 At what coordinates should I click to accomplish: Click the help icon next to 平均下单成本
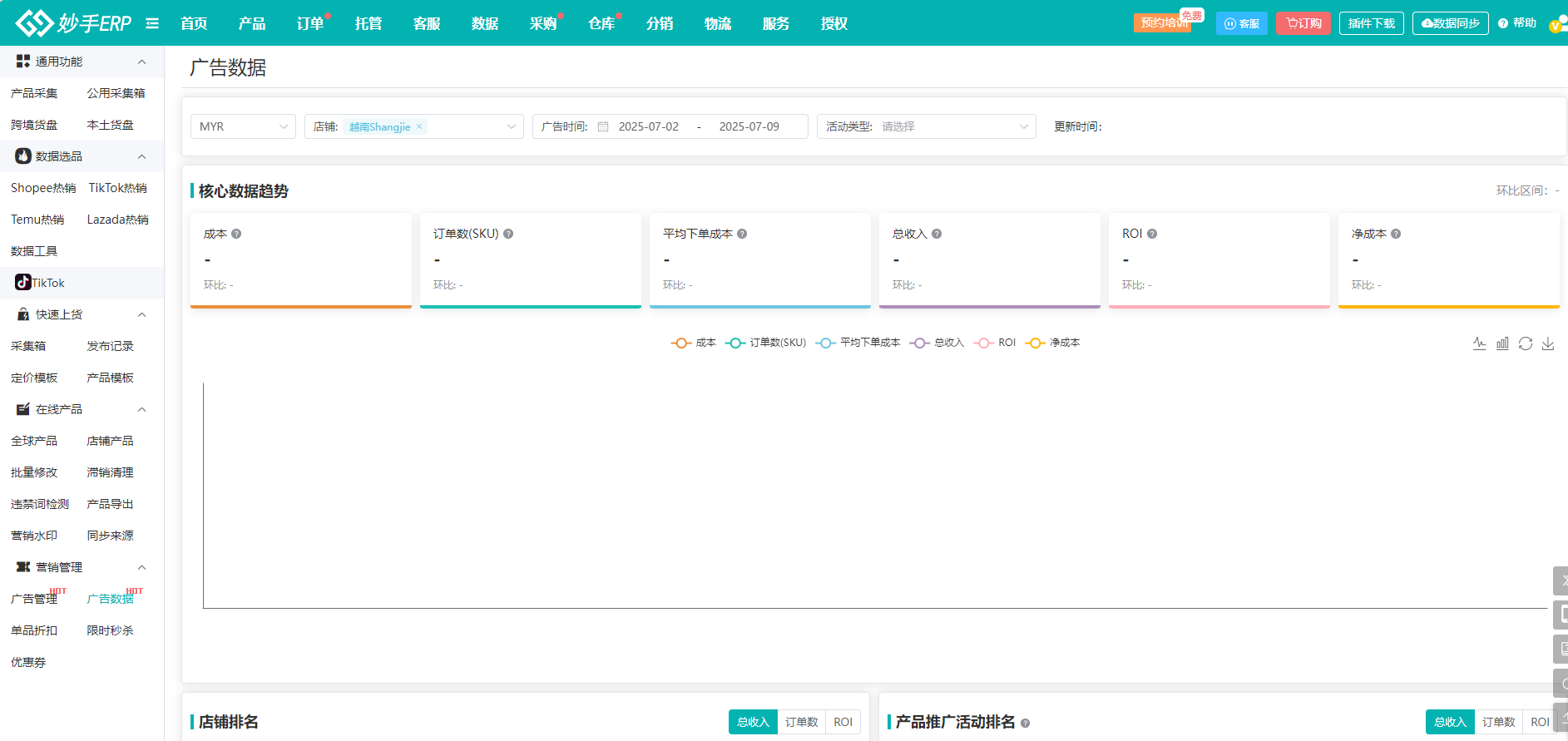(x=742, y=234)
